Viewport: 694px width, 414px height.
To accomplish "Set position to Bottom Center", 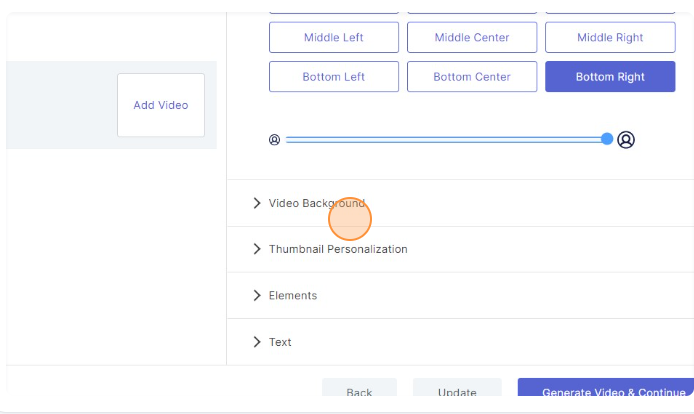I will [x=472, y=77].
